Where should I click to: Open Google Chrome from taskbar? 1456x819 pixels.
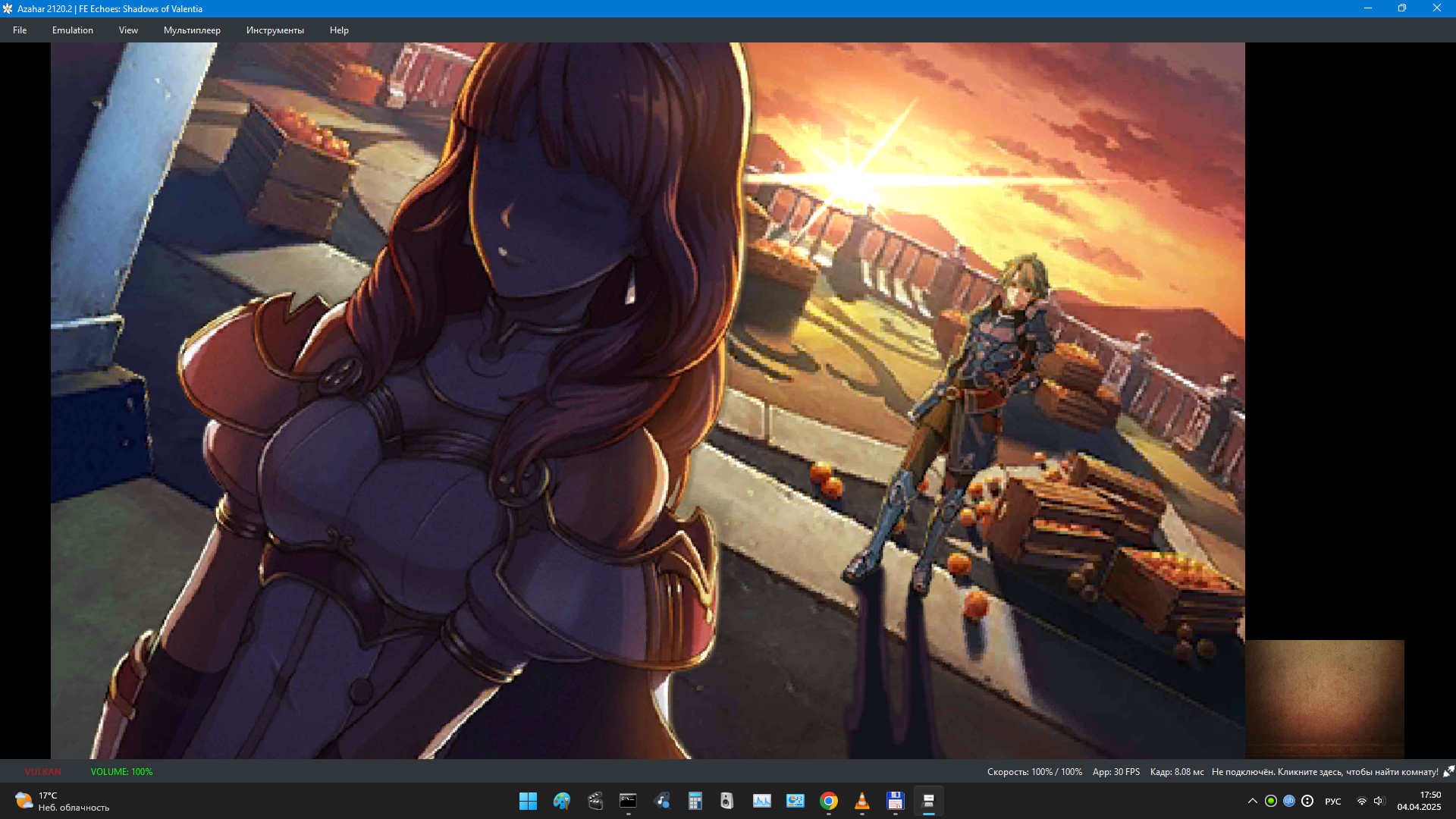[x=828, y=801]
